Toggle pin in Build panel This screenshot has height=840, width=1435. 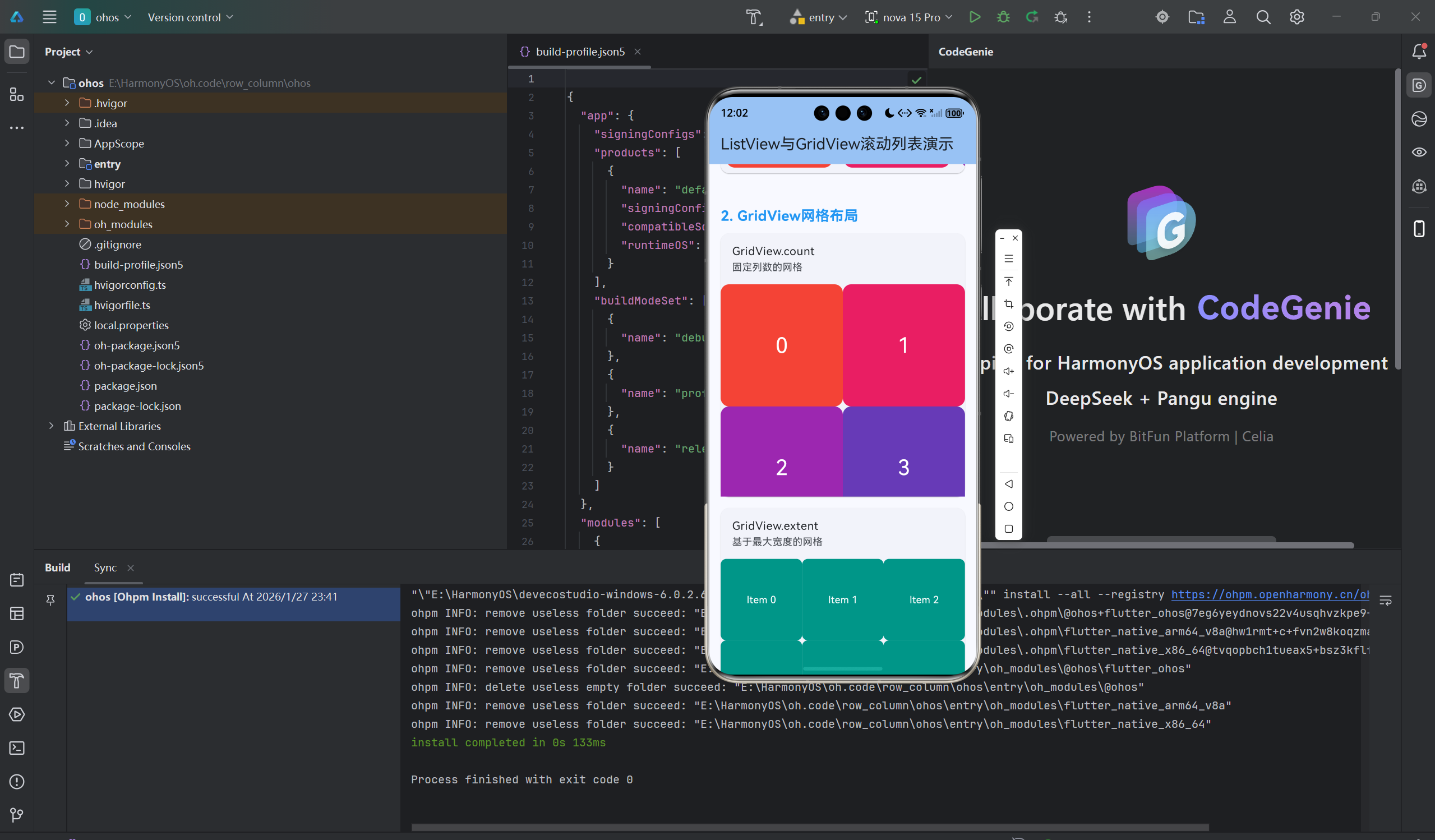tap(50, 599)
